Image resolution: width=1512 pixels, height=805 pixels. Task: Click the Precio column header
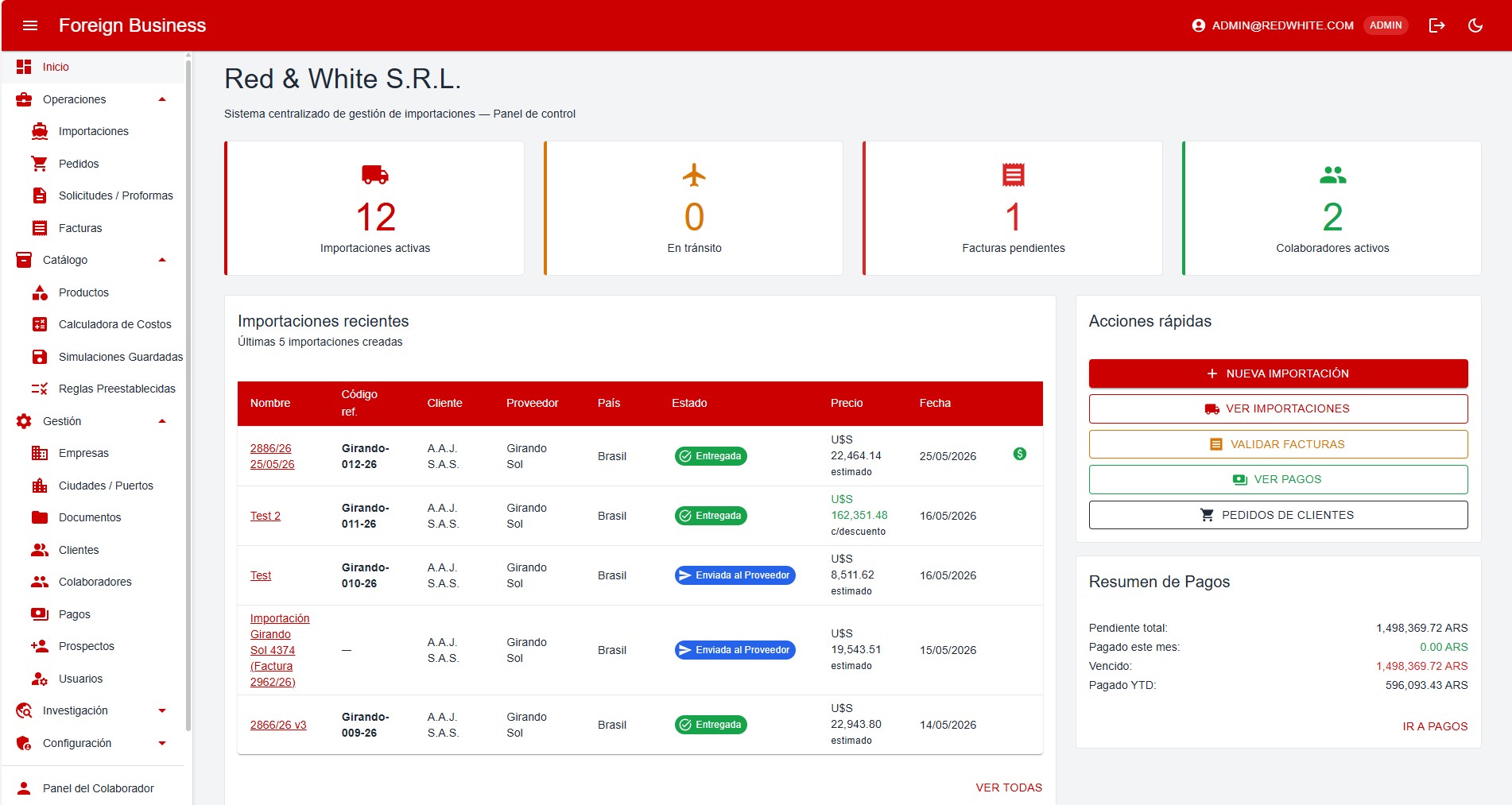pos(847,403)
